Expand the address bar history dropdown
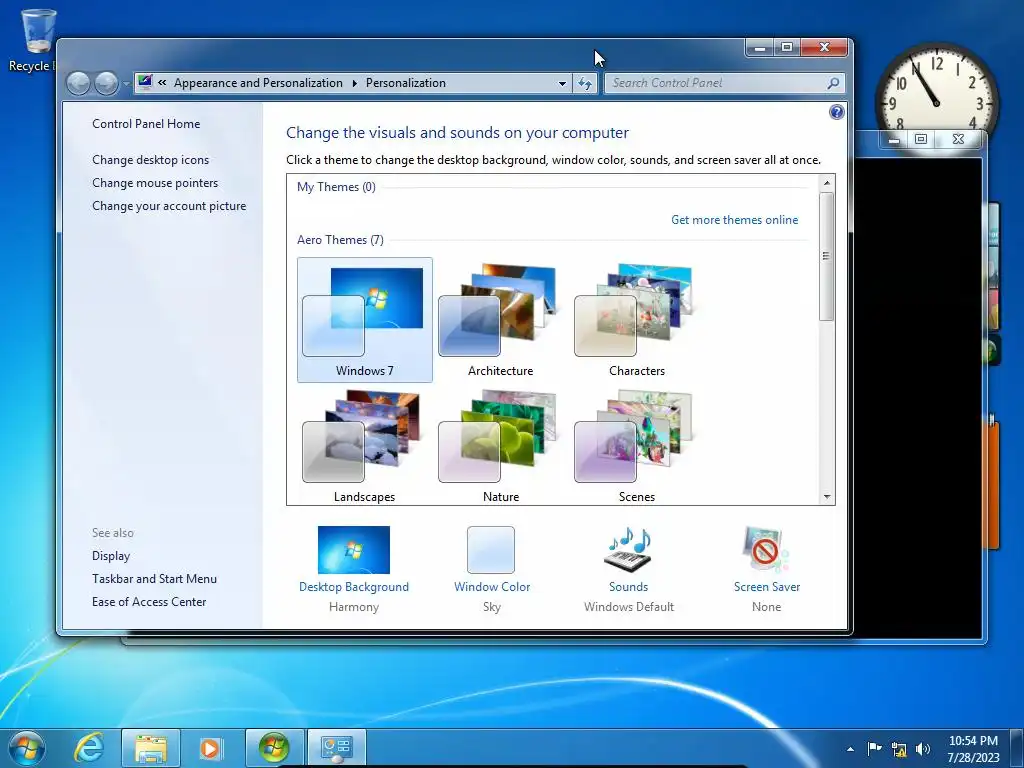This screenshot has height=768, width=1024. tap(562, 84)
